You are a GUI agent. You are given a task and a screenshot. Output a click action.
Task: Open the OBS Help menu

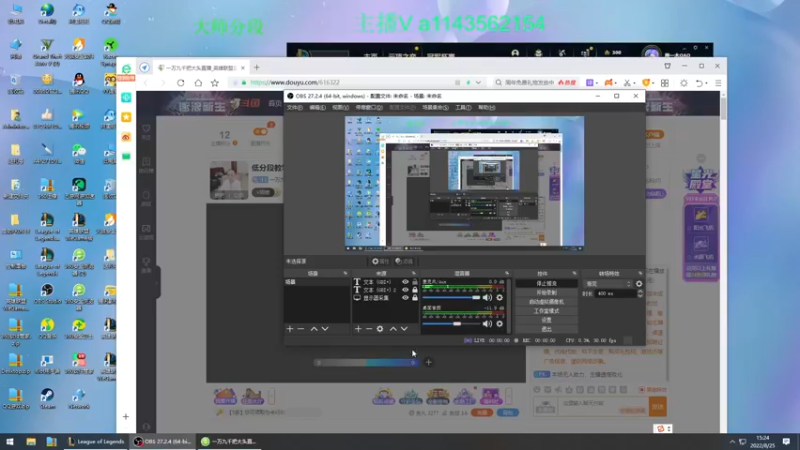(486, 108)
